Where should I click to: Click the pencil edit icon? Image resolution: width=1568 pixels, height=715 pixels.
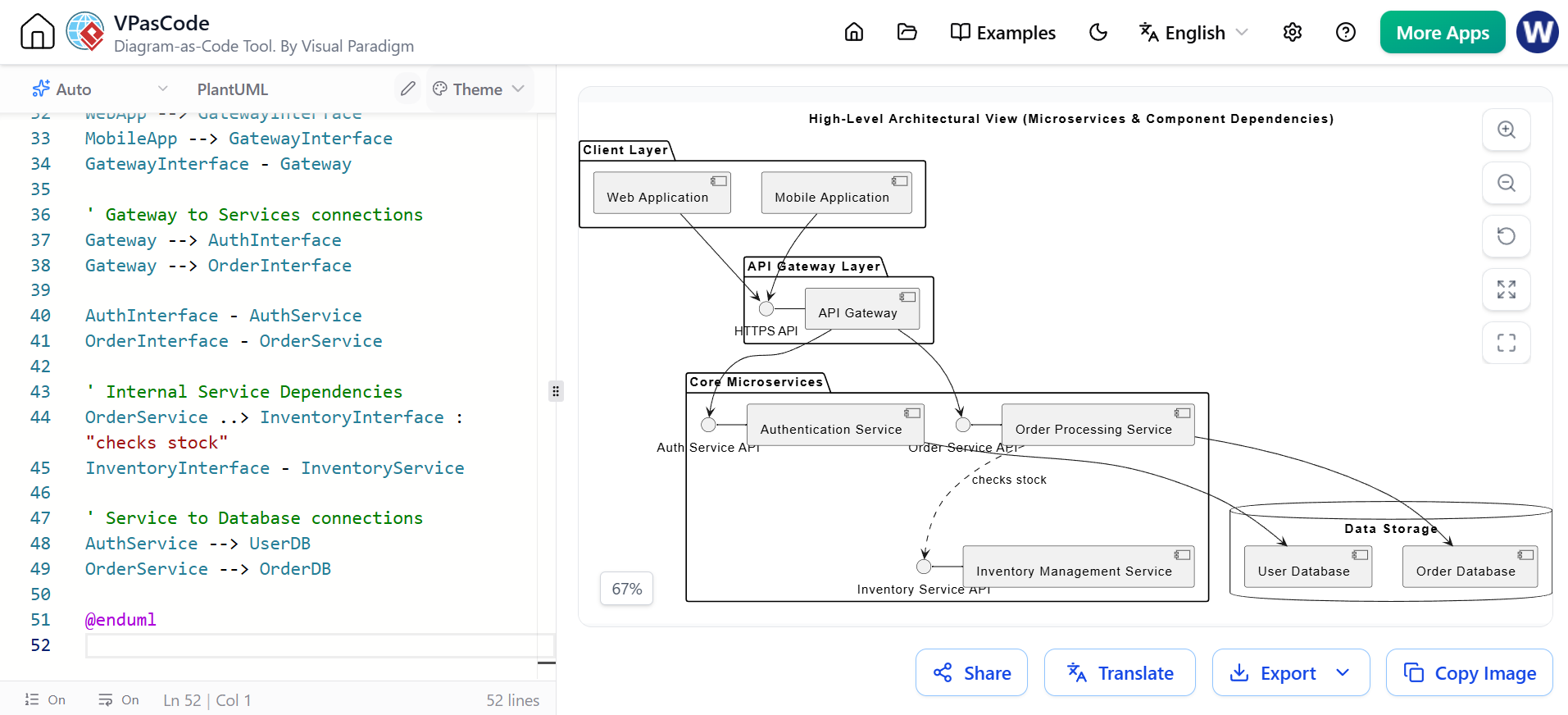point(407,89)
